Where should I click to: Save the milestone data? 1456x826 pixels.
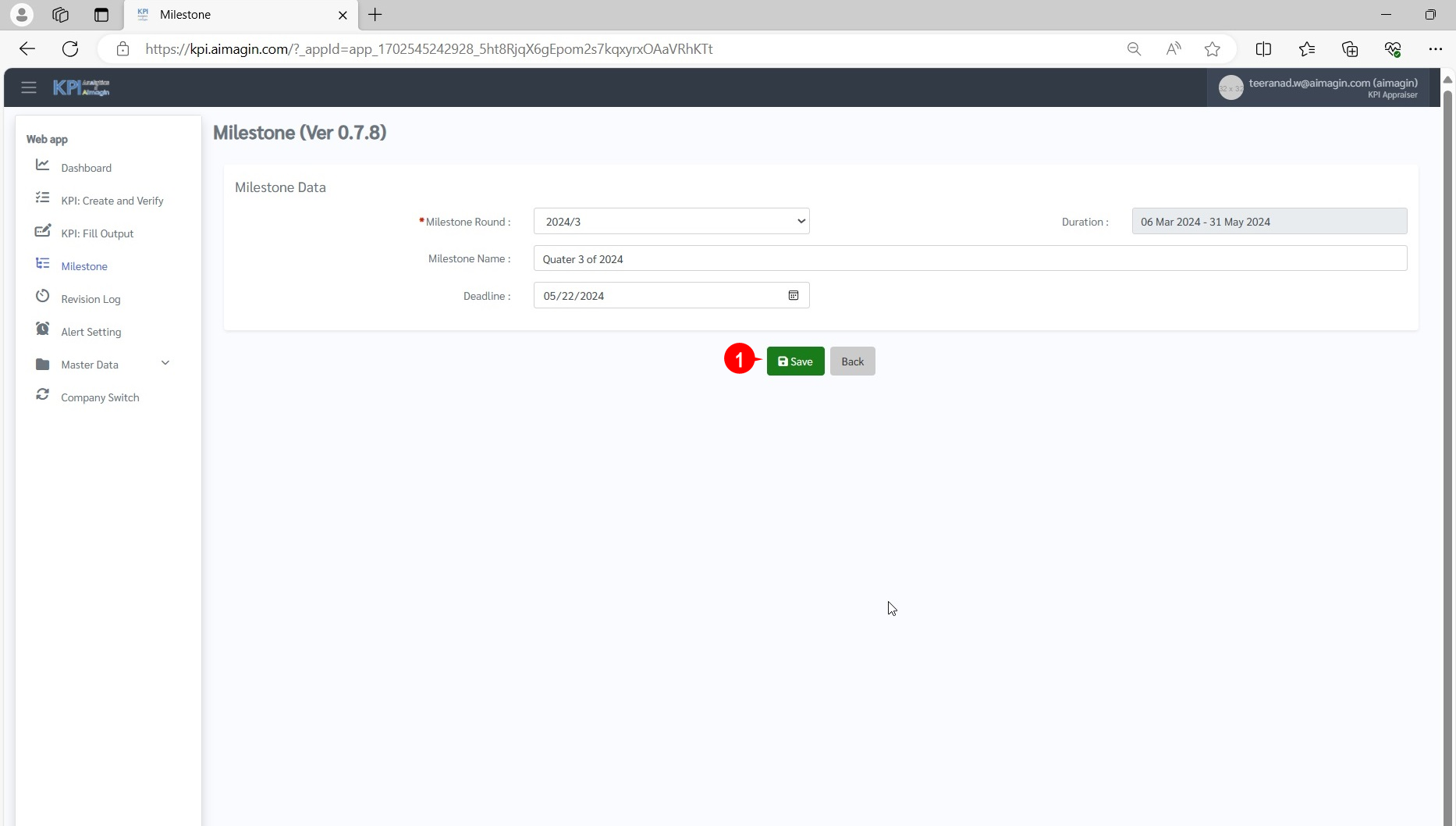coord(795,361)
